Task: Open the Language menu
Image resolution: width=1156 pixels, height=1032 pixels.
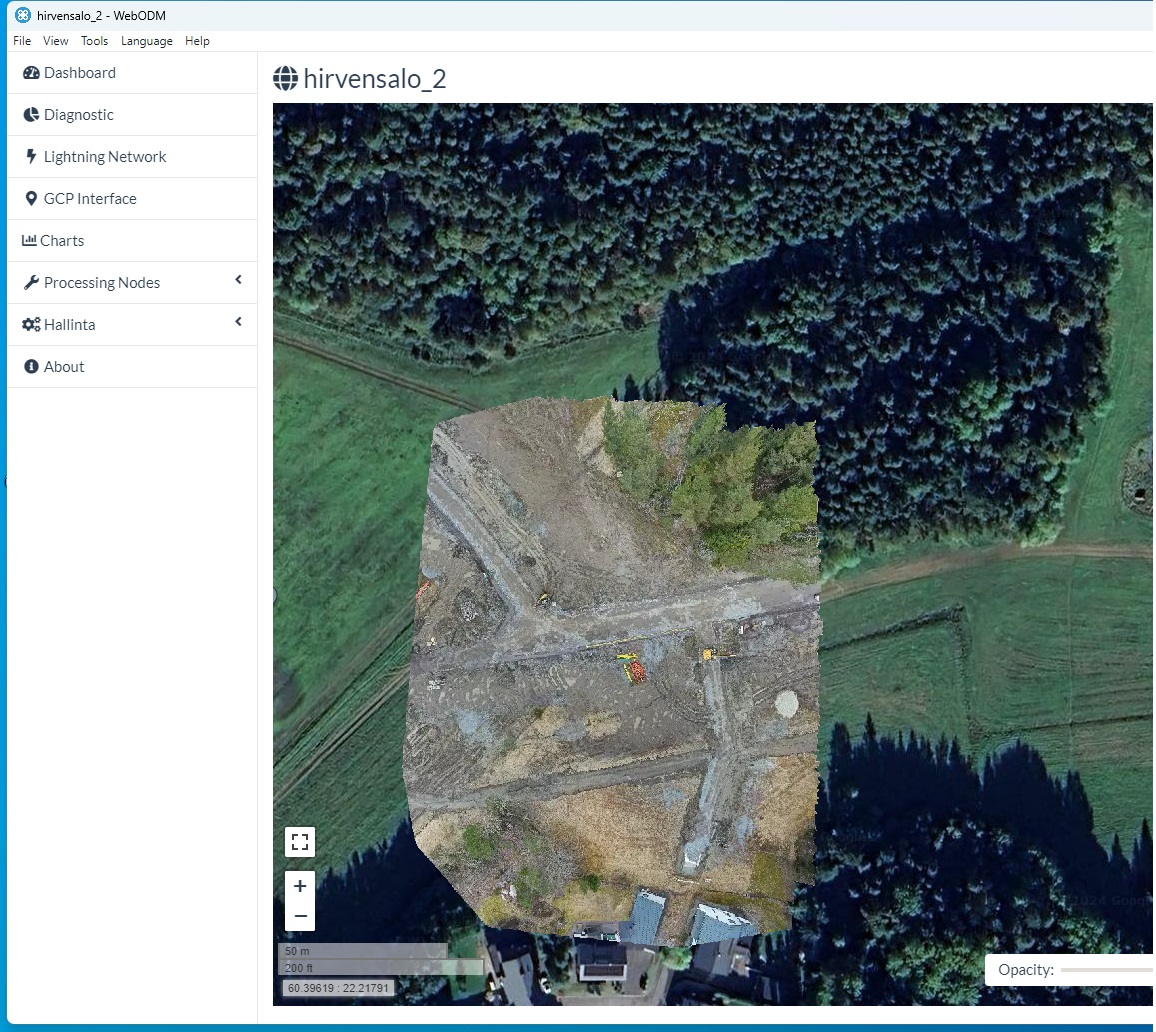Action: pos(146,41)
